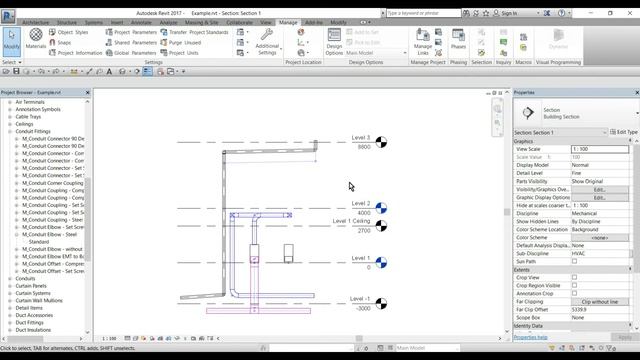Open Project Information
The width and height of the screenshot is (640, 360).
point(76,53)
